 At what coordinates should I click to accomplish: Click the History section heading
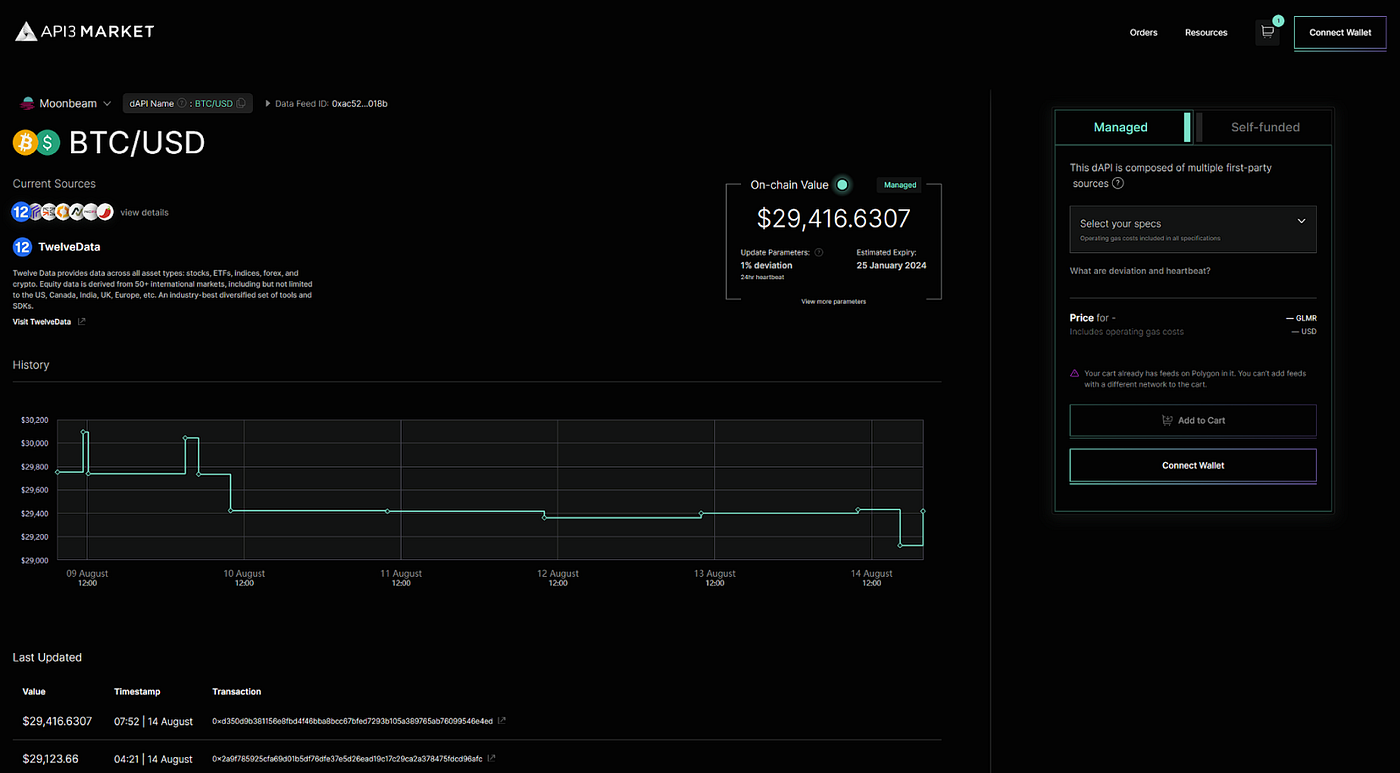pos(31,365)
